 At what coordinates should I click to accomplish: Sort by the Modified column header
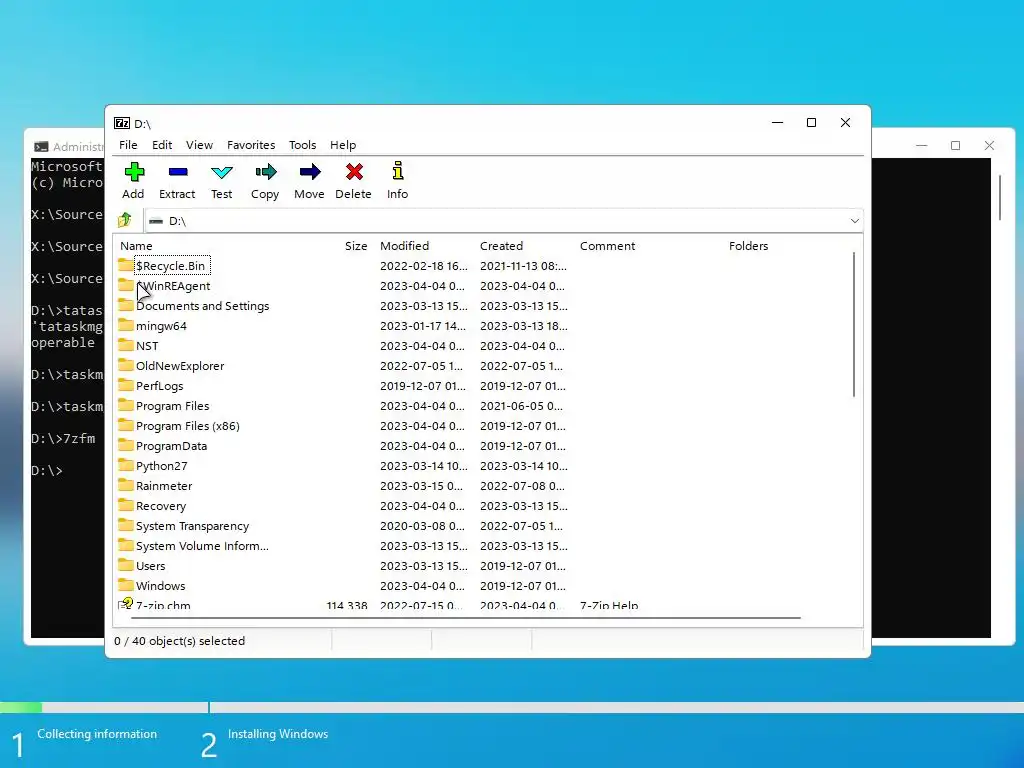[404, 246]
